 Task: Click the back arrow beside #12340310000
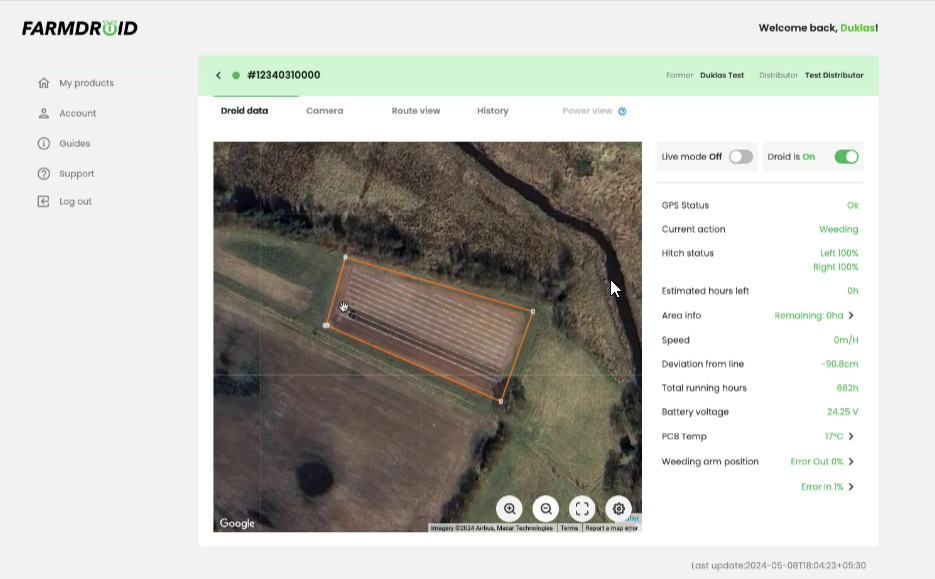[218, 75]
